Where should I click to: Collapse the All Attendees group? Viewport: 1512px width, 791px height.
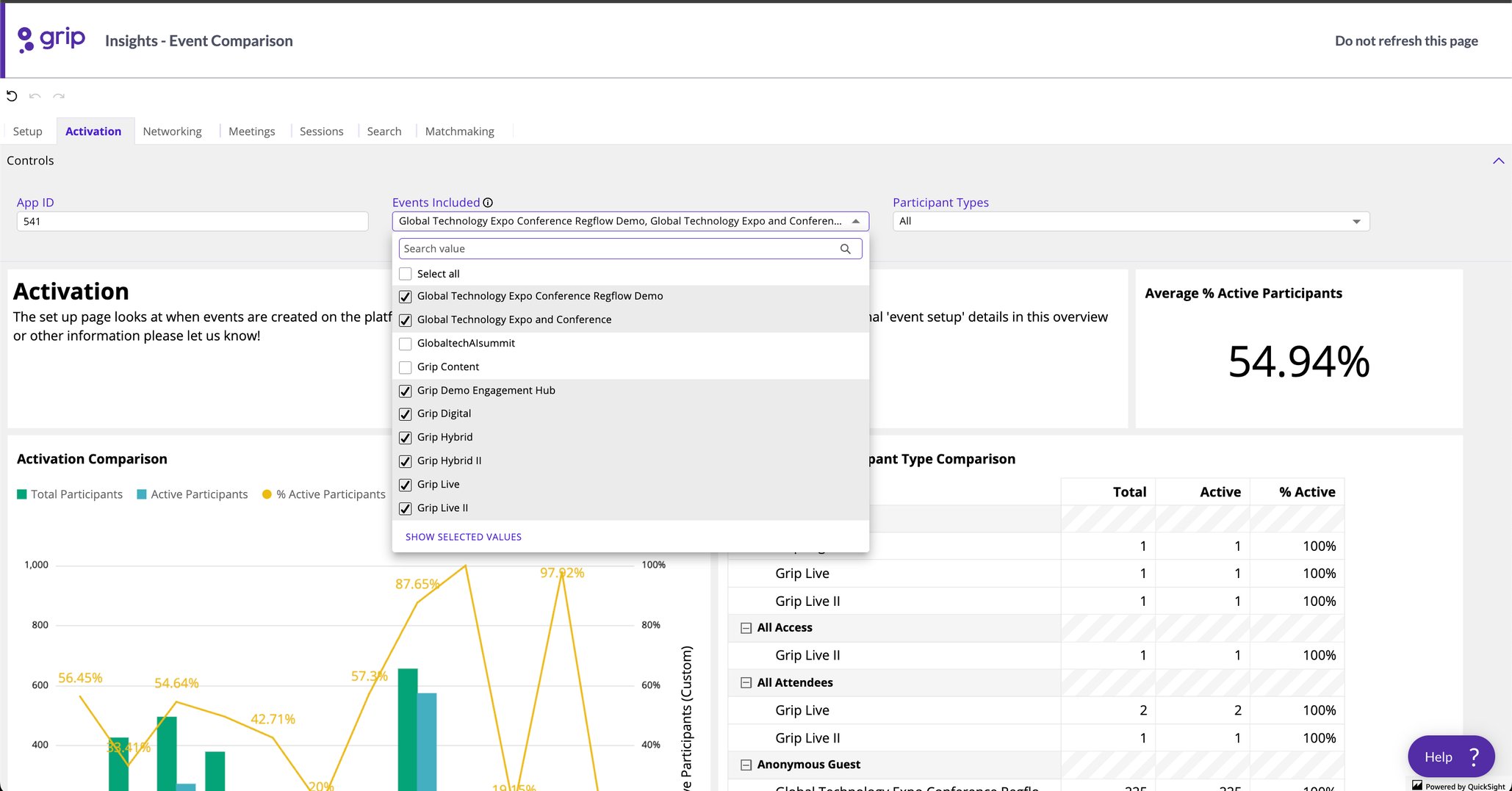746,683
